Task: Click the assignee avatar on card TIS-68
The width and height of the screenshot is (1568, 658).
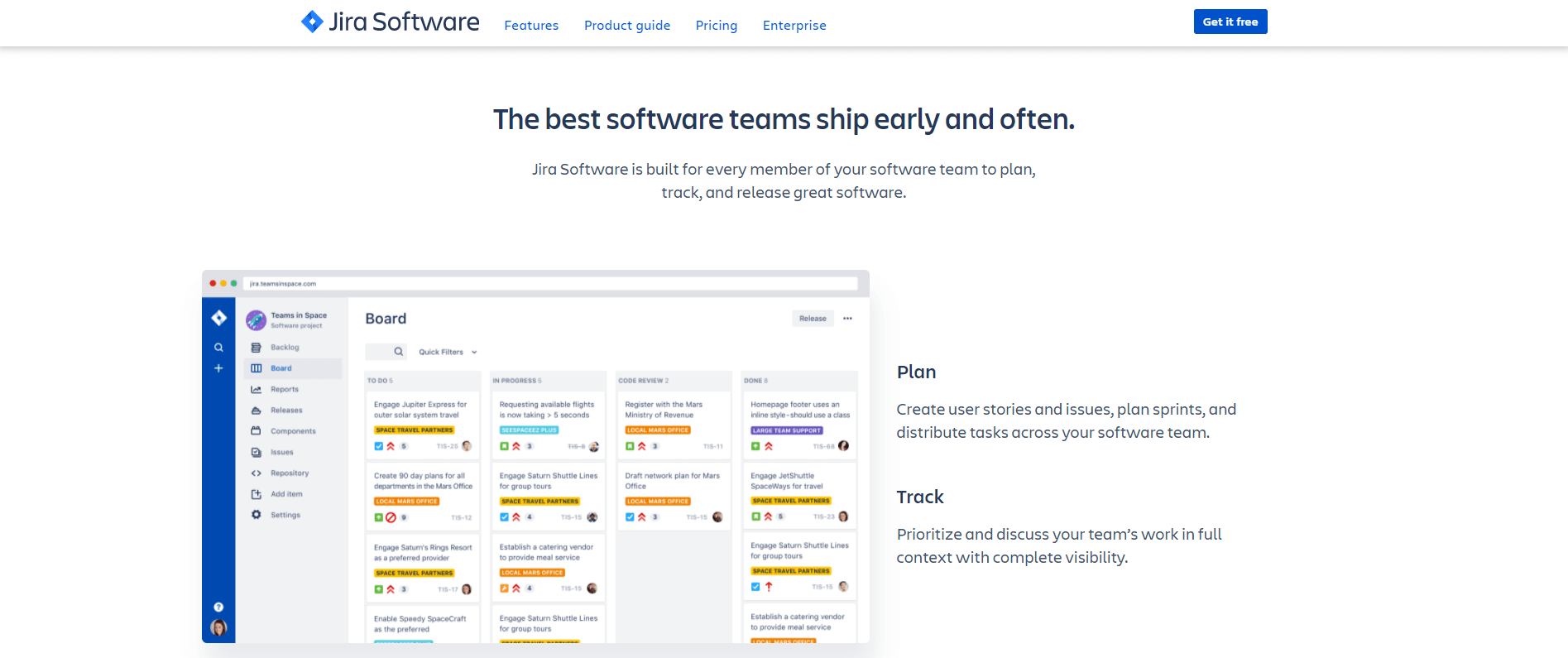Action: 843,445
